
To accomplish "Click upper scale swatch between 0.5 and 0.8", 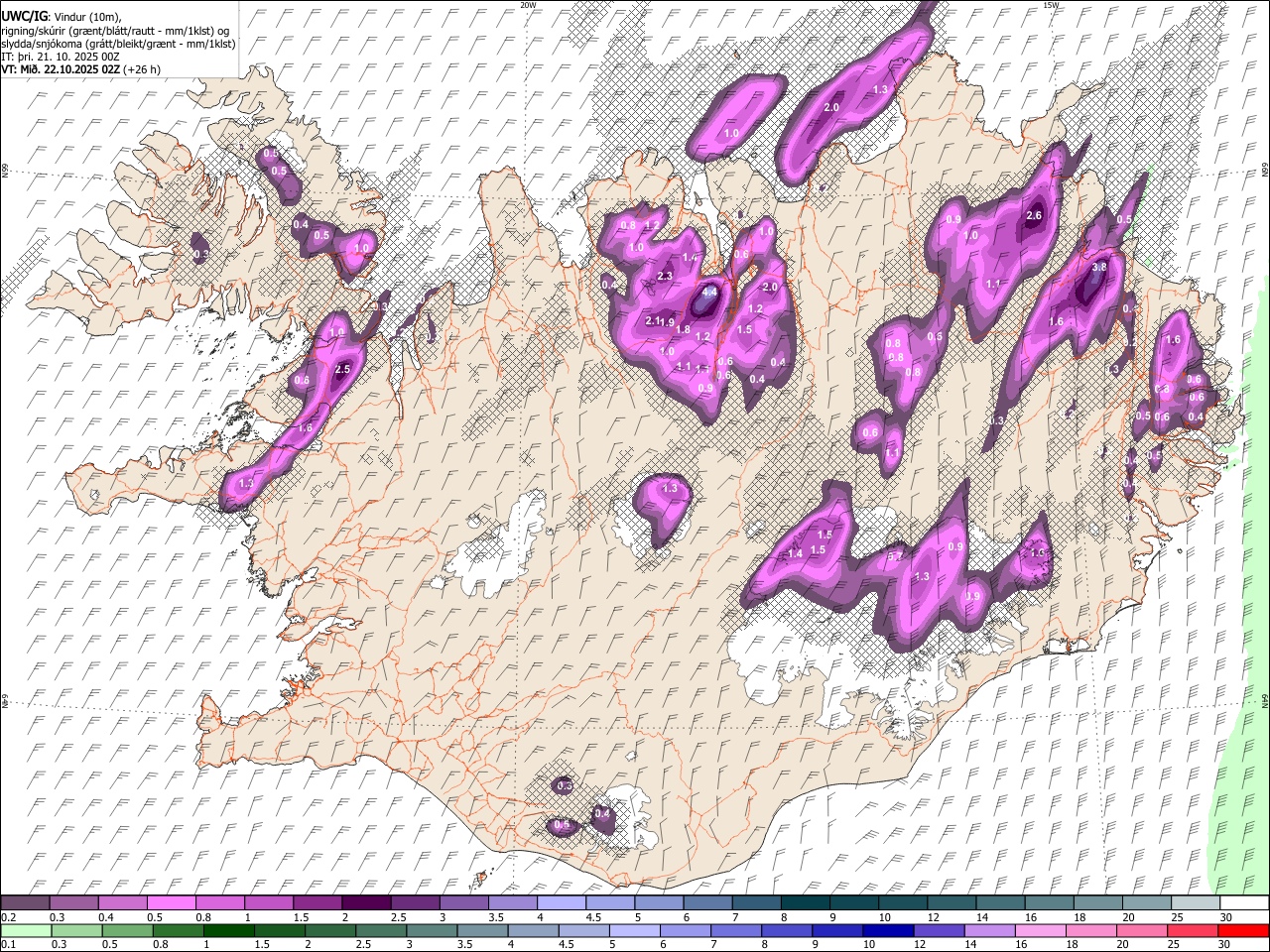I will point(171,902).
